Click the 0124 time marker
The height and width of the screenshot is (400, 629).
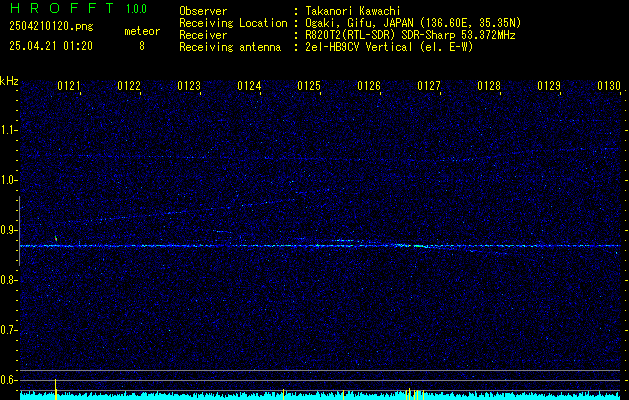tap(249, 86)
